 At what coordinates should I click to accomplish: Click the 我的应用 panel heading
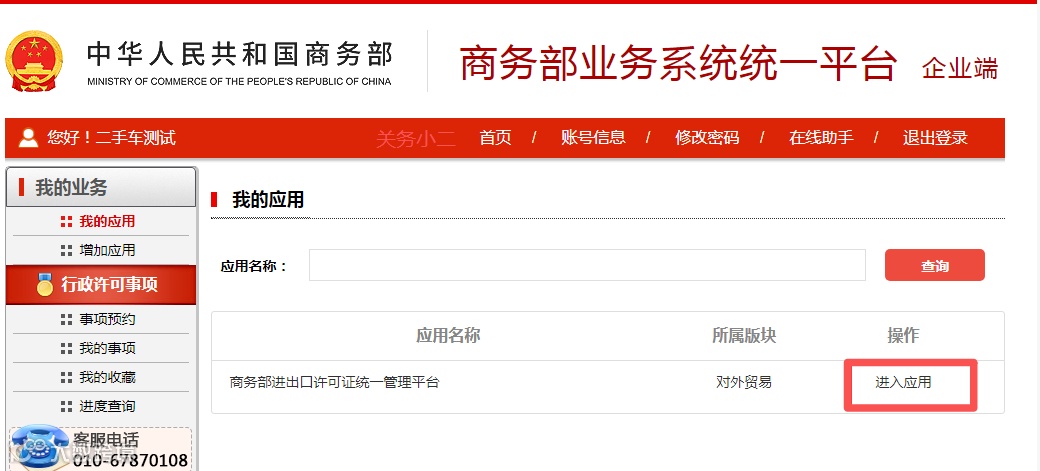coord(268,200)
